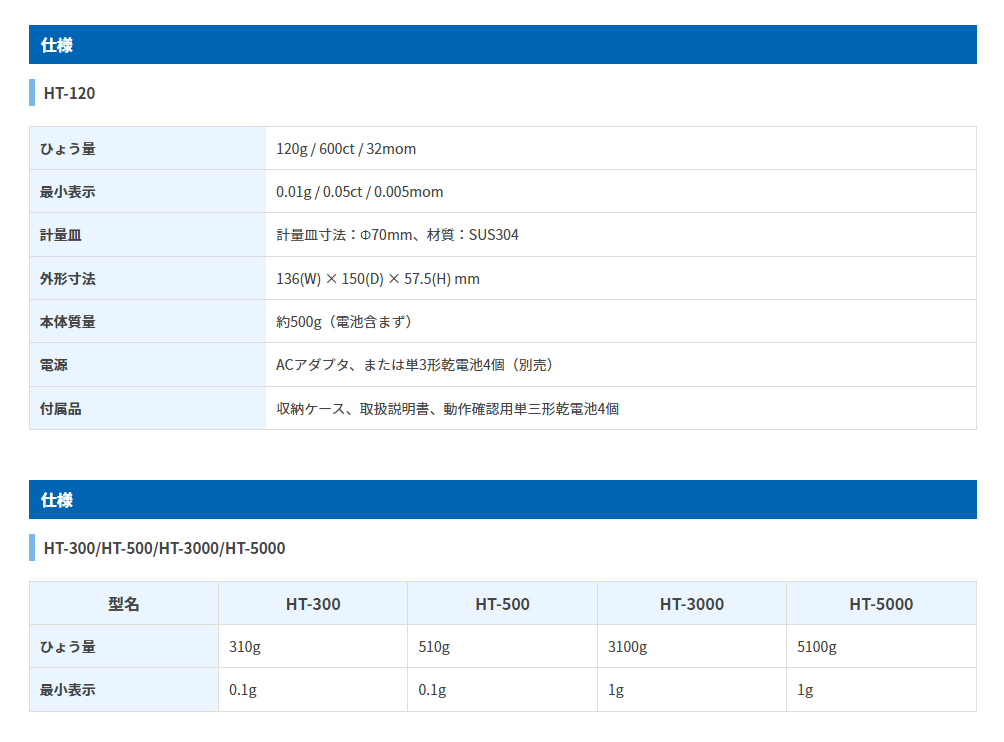Viewport: 1004px width, 742px height.
Task: Click the 収納ケース accessories description
Action: coord(447,408)
